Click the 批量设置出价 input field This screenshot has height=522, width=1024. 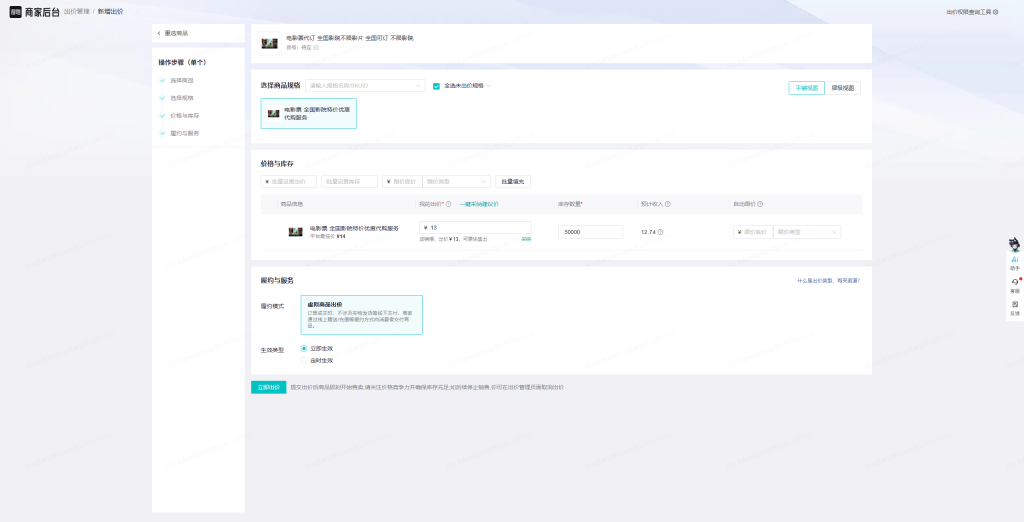pos(289,182)
